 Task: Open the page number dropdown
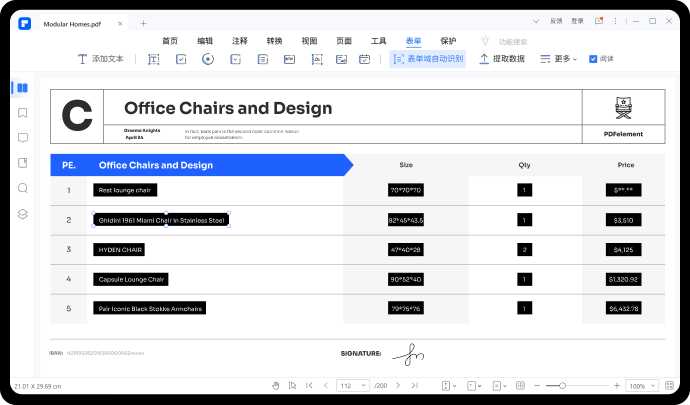[x=353, y=385]
